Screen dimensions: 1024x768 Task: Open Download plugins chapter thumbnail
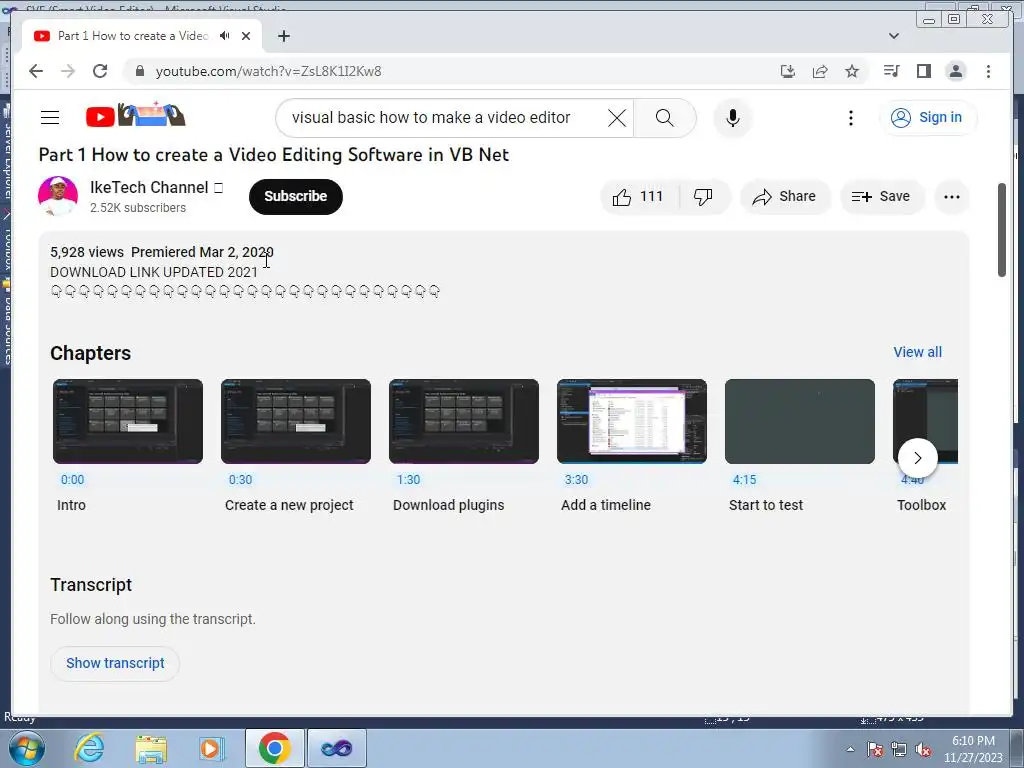pos(464,421)
